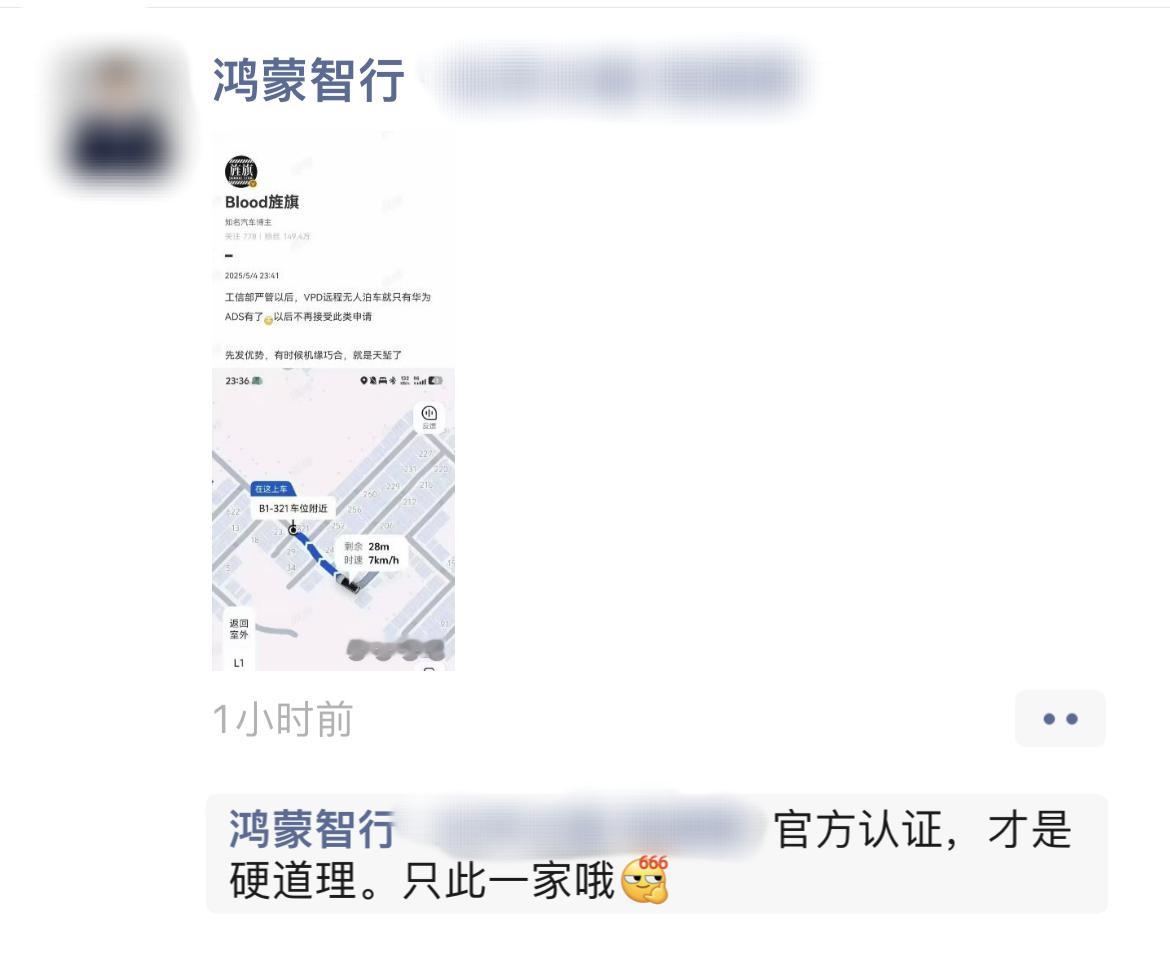Click the laughing emoji after ADS有了
1170x960 pixels.
pos(269,320)
